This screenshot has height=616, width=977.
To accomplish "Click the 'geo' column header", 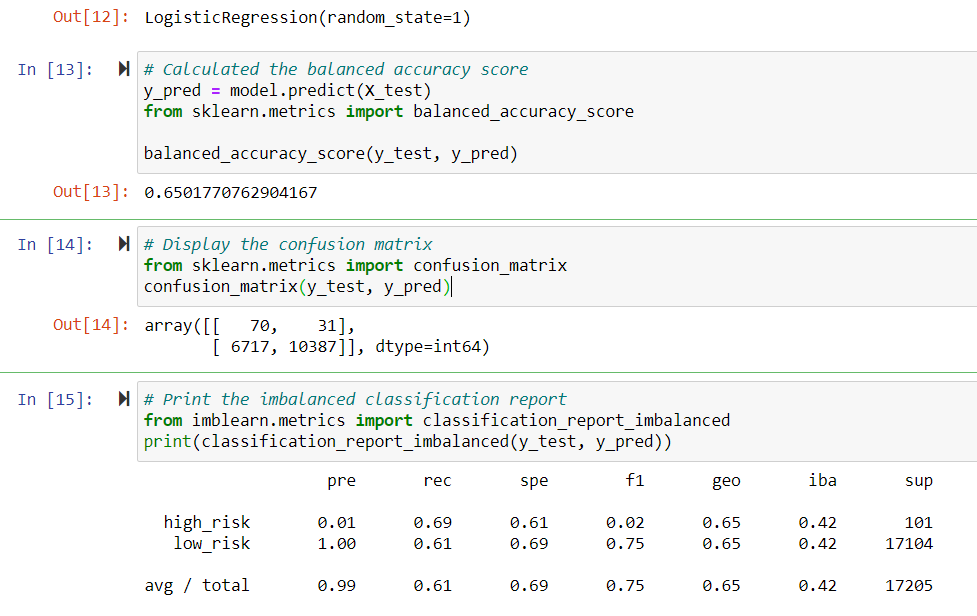I will point(727,481).
